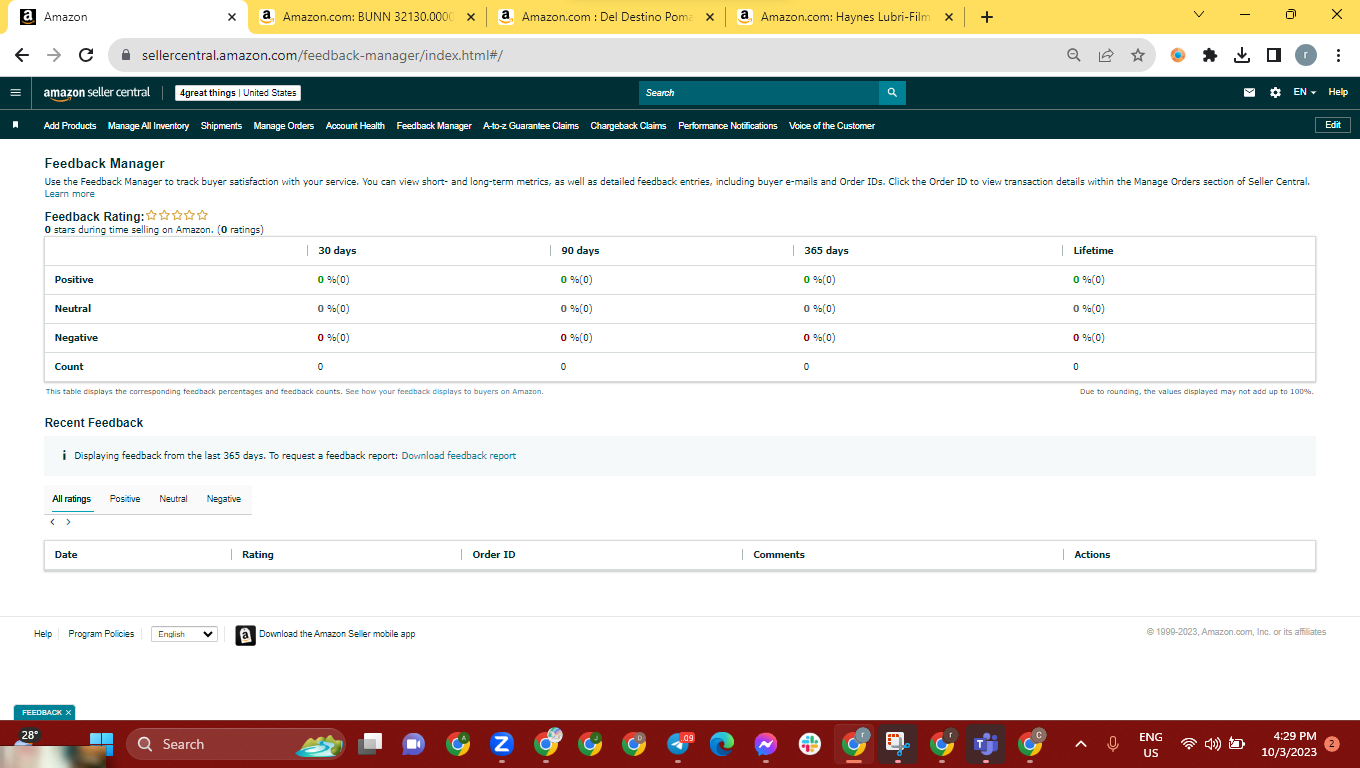Open the EN language dropdown in the header

click(1304, 93)
